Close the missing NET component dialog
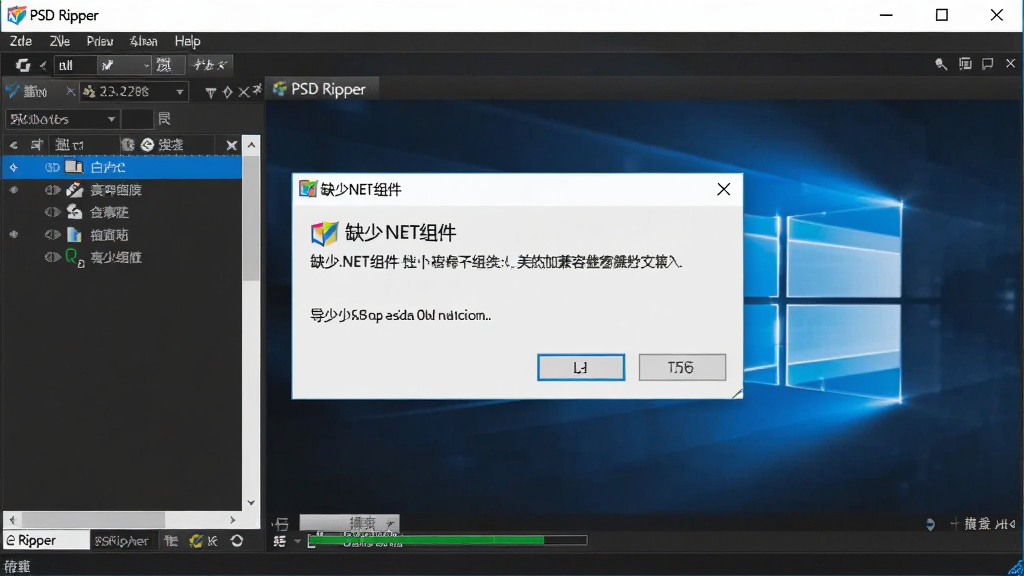The image size is (1024, 576). (x=723, y=189)
